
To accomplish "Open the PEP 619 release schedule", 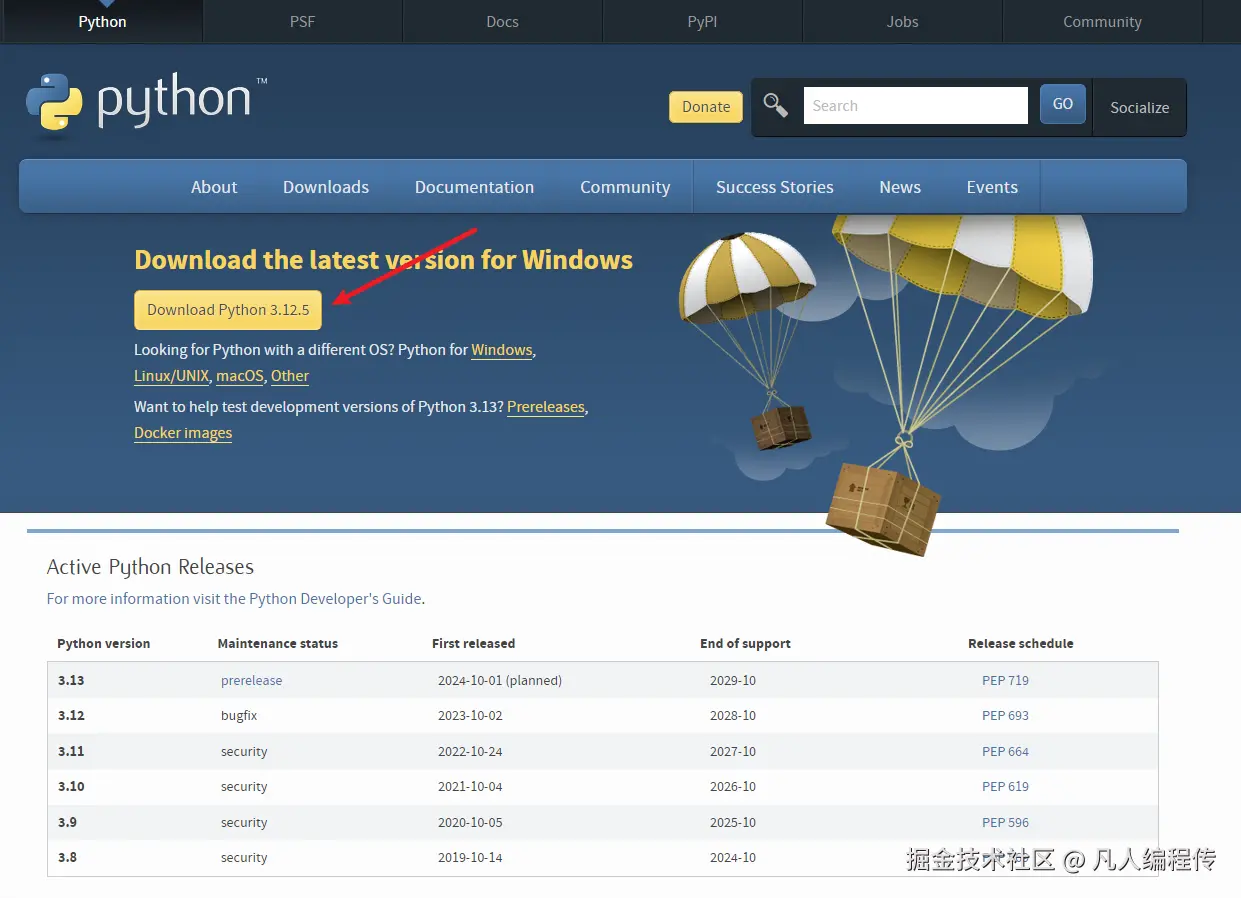I will pos(1005,786).
